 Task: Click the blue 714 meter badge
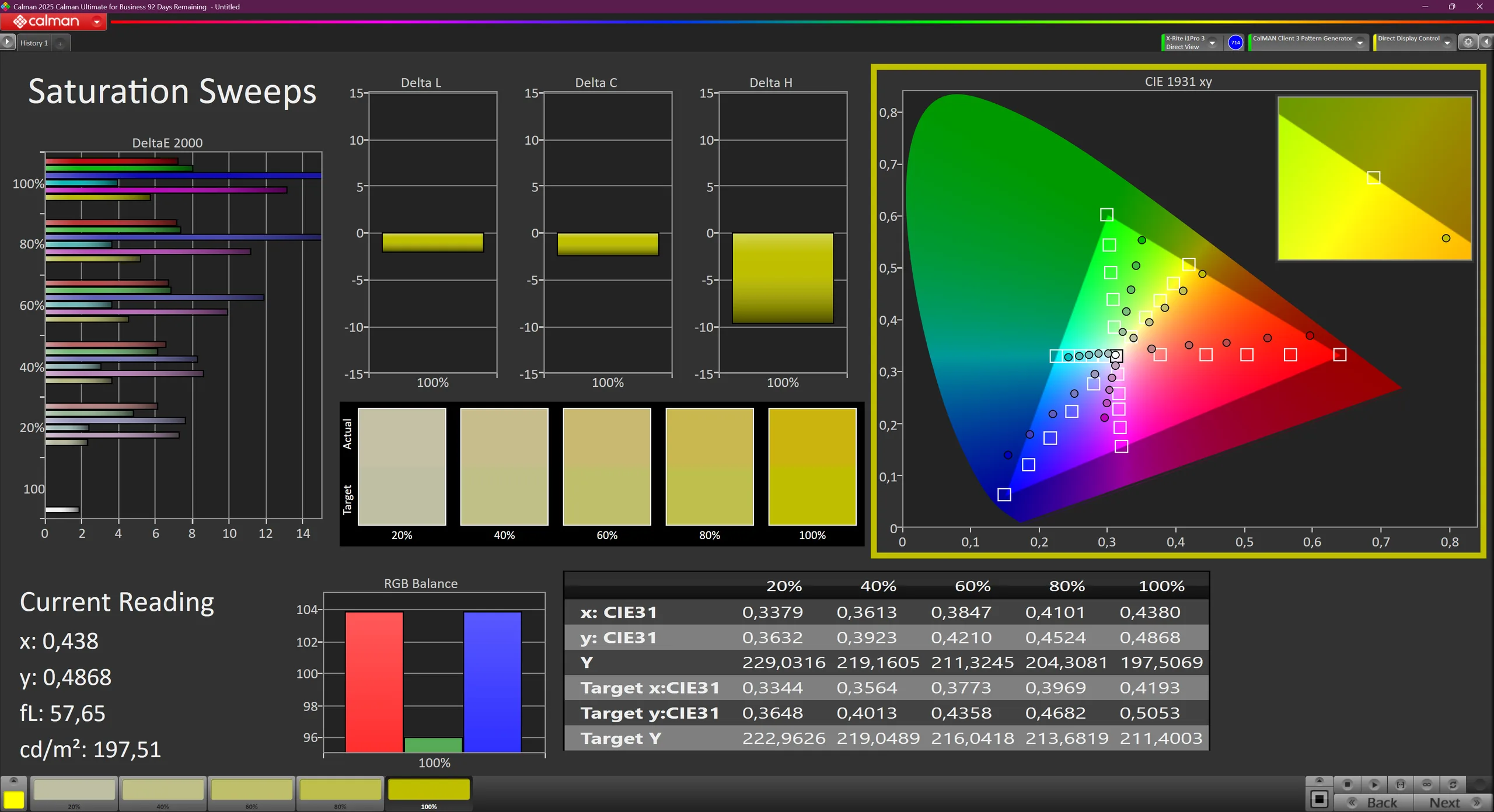pos(1235,42)
